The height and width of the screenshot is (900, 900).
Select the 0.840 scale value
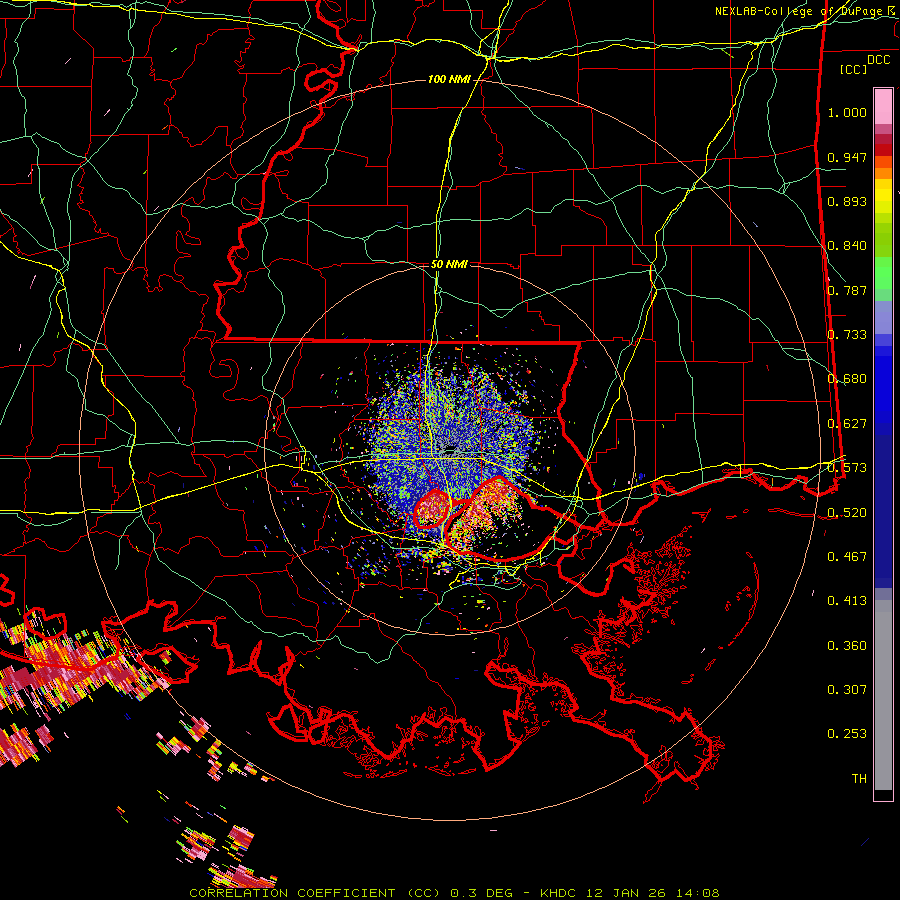(x=847, y=246)
